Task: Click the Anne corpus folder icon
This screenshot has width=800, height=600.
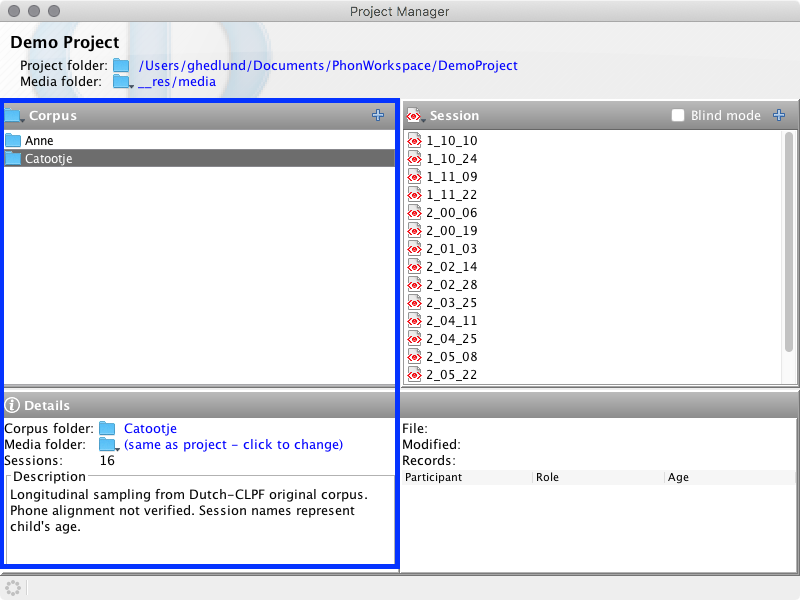Action: click(13, 141)
